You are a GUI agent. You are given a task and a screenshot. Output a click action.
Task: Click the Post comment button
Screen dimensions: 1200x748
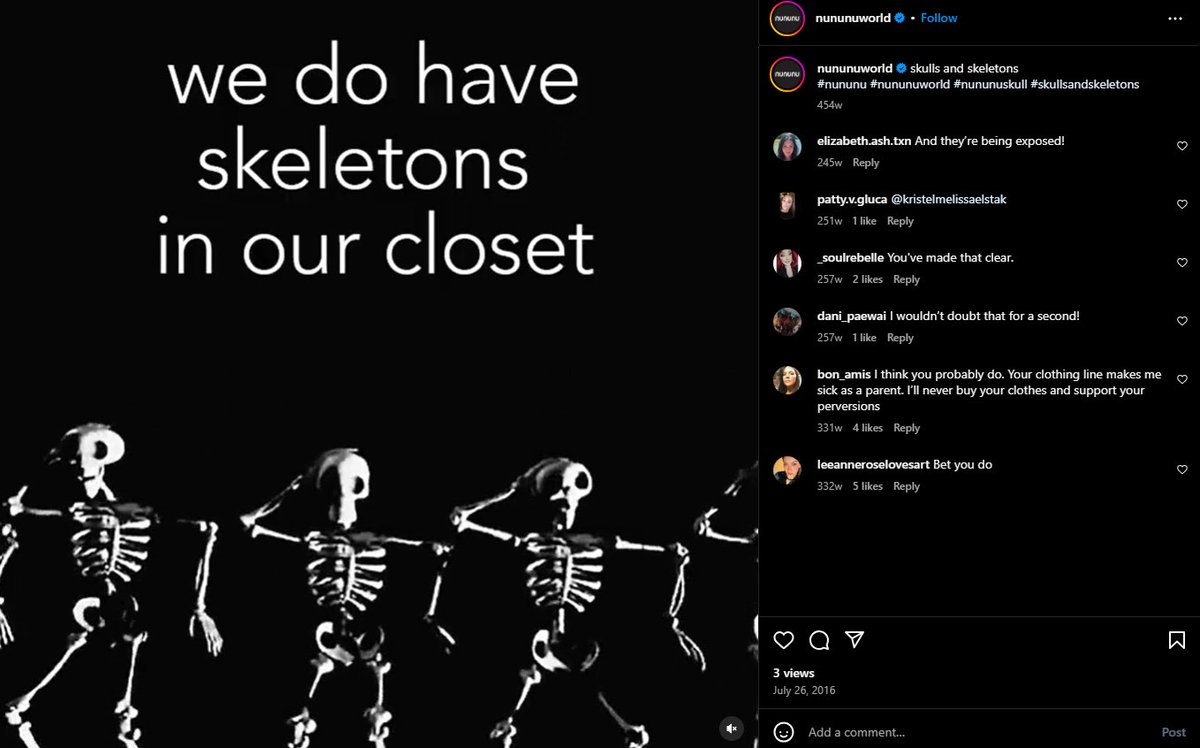tap(1173, 732)
